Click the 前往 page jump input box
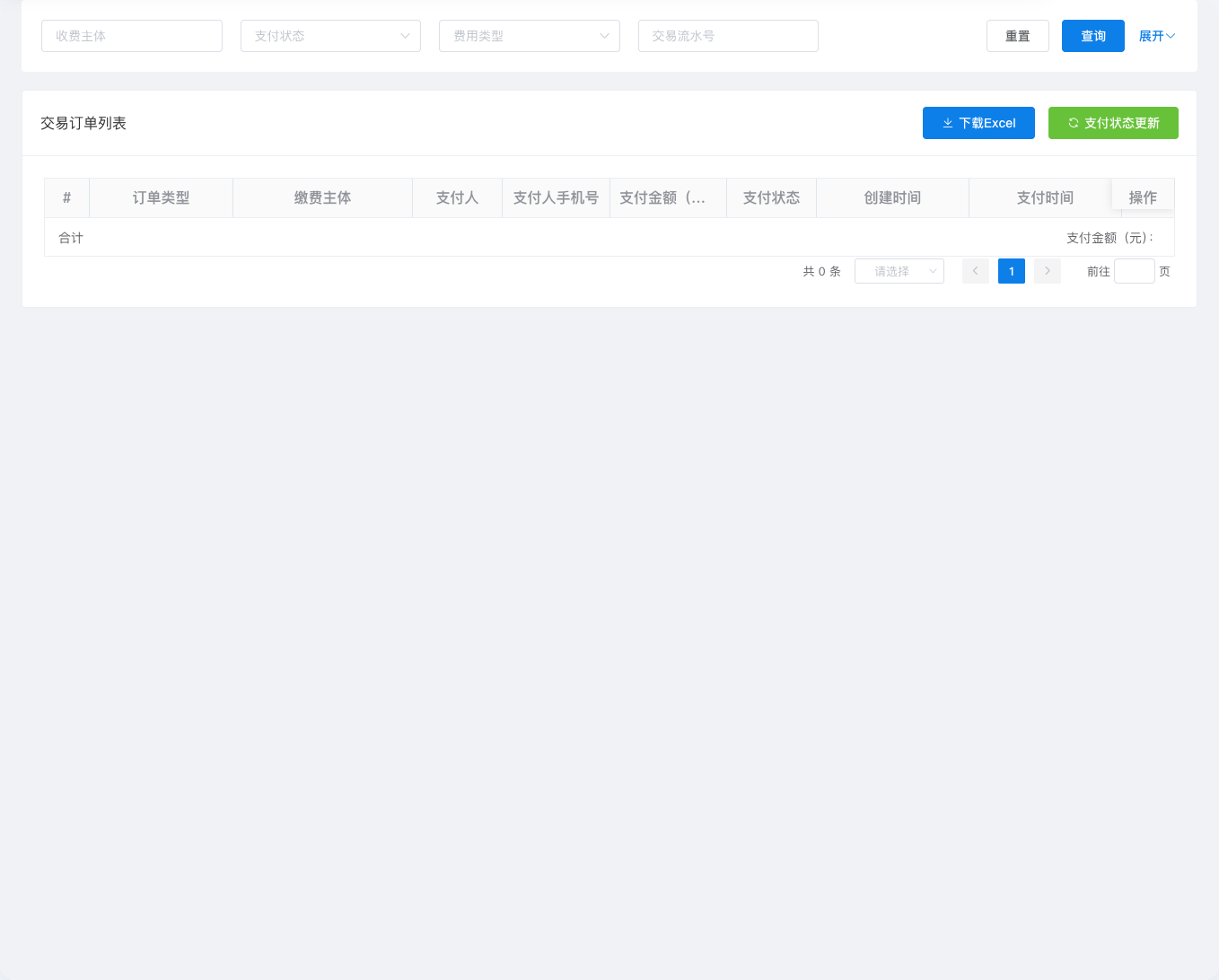The image size is (1219, 980). (1134, 271)
